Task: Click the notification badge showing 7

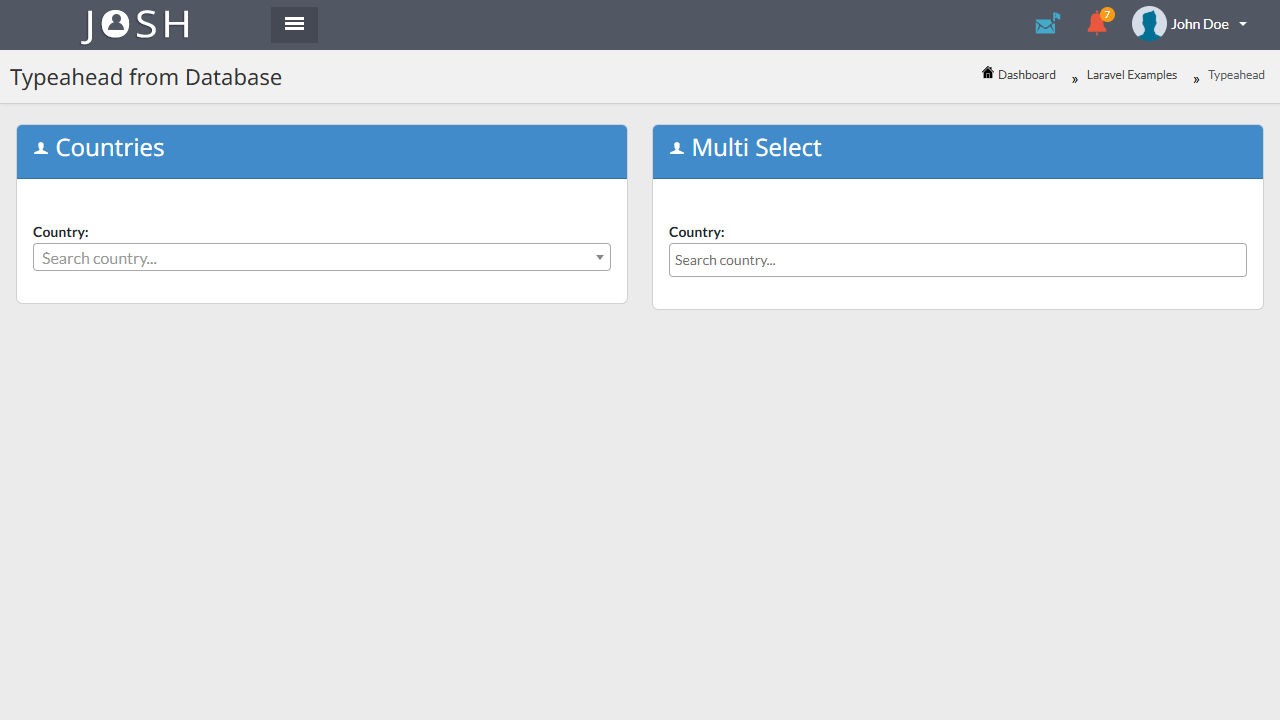Action: click(1107, 16)
